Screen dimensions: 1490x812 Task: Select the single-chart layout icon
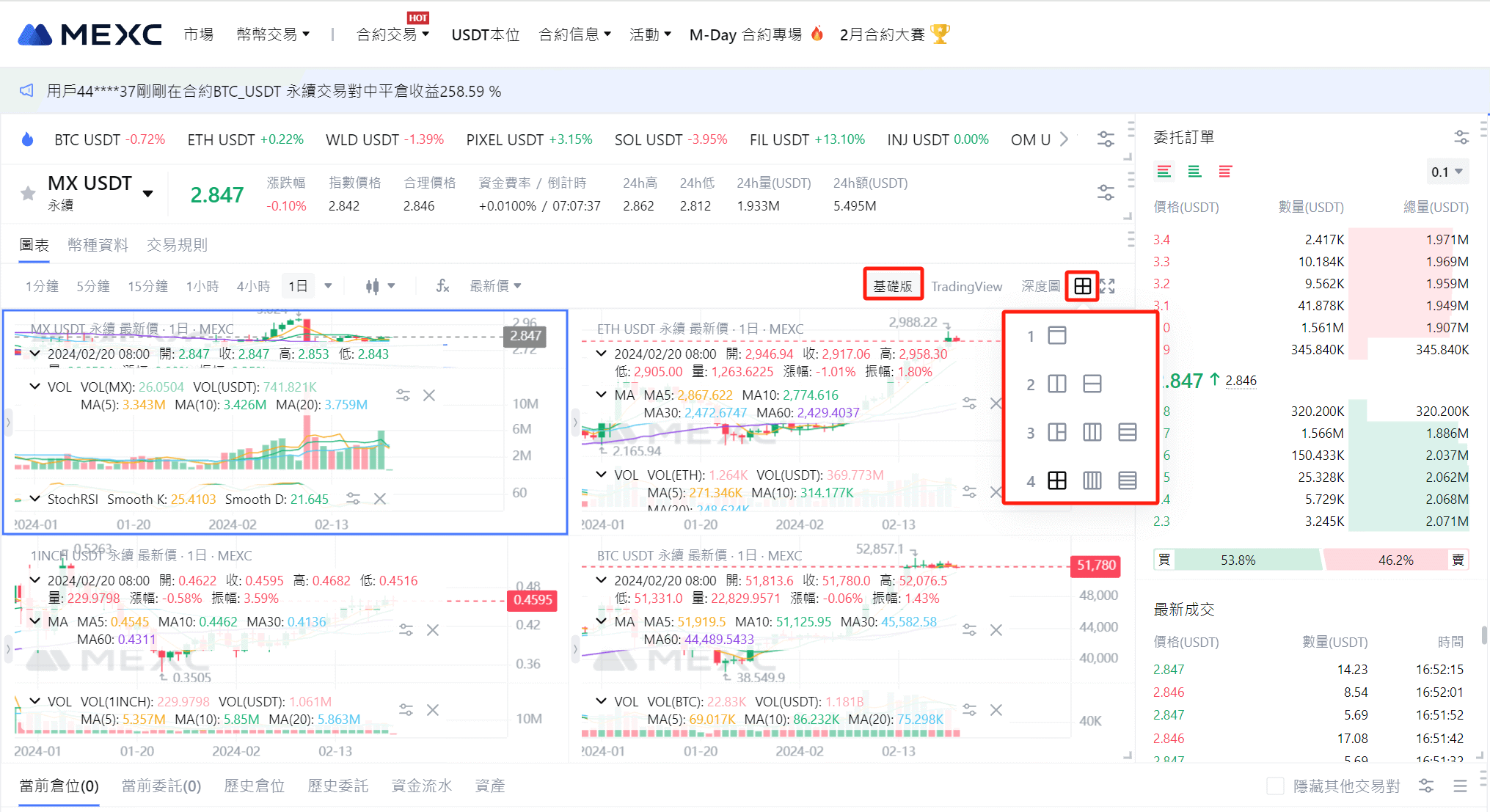click(x=1057, y=336)
